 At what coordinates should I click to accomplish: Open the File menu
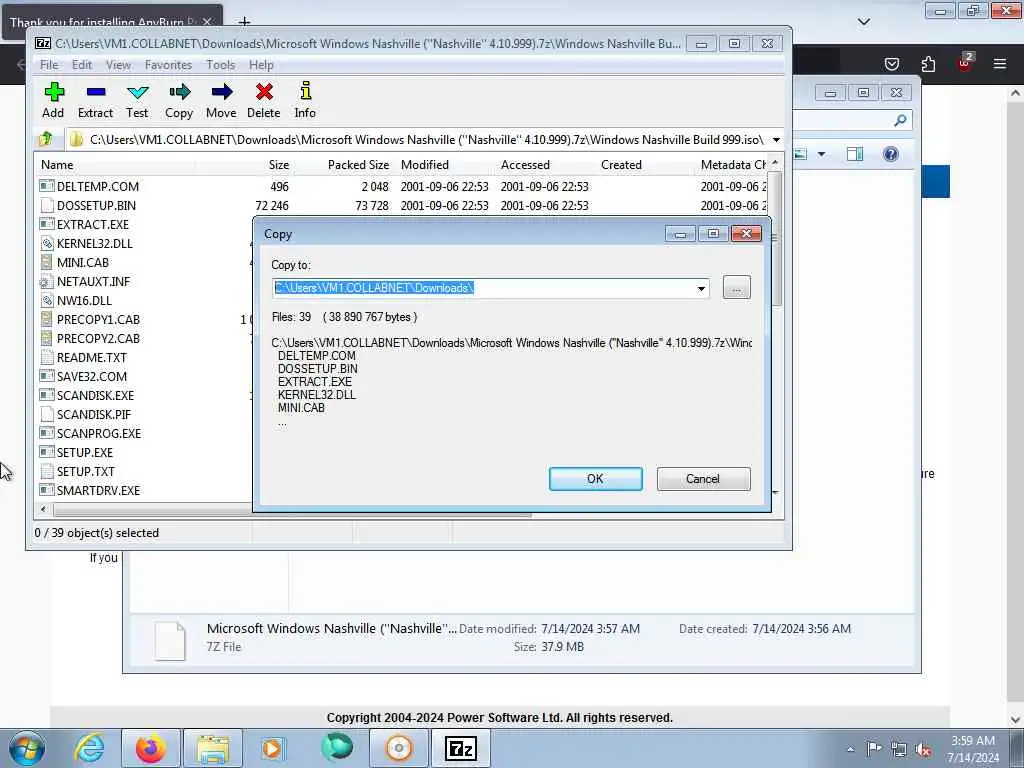pyautogui.click(x=49, y=65)
